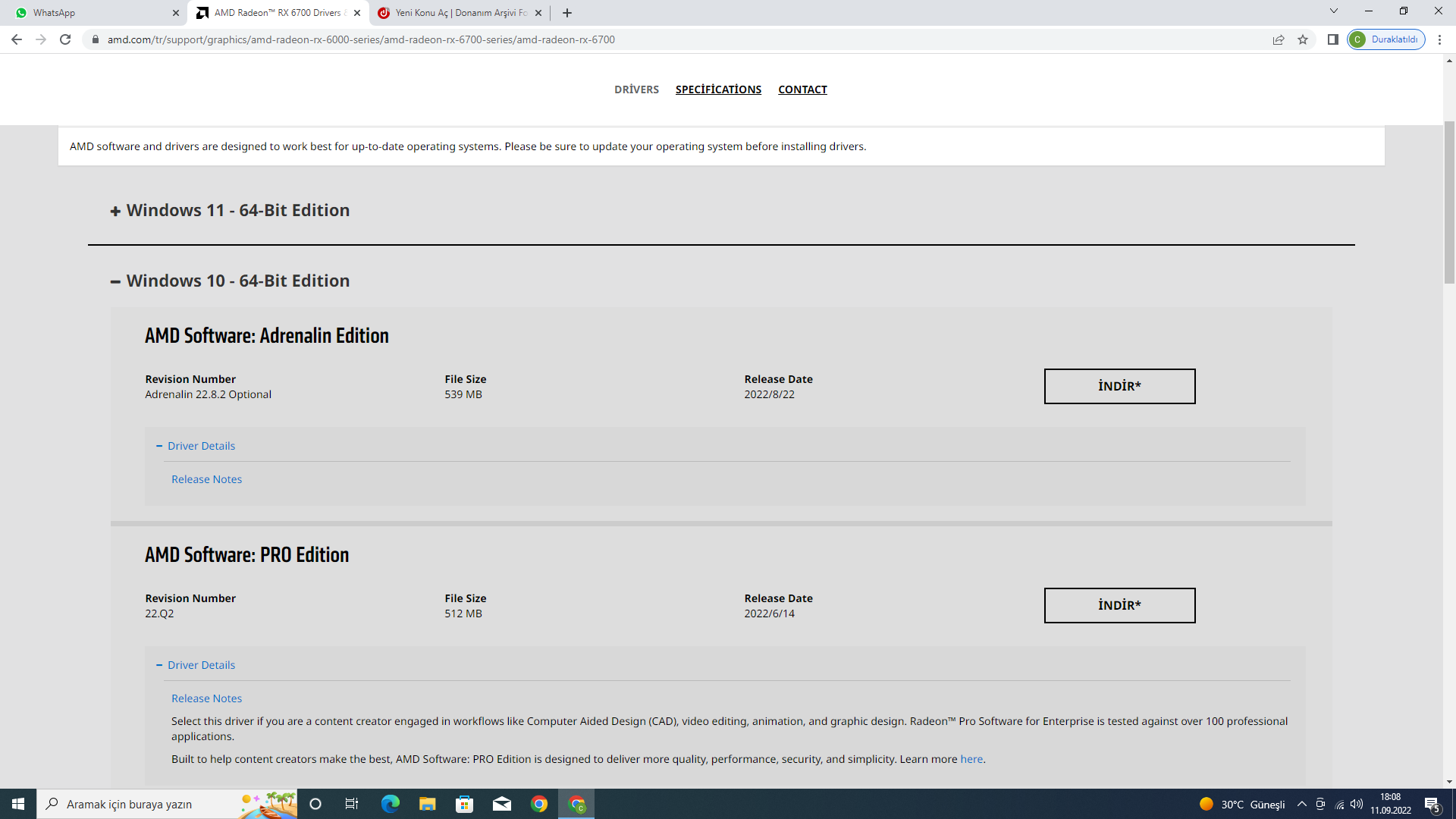Select '2022/8/22' release date text

pos(769,394)
